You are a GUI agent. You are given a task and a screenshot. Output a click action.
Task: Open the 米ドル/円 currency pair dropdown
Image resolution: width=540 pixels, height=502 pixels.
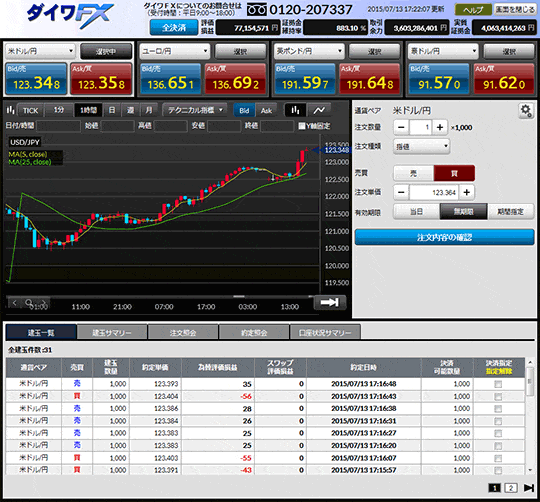tap(40, 51)
